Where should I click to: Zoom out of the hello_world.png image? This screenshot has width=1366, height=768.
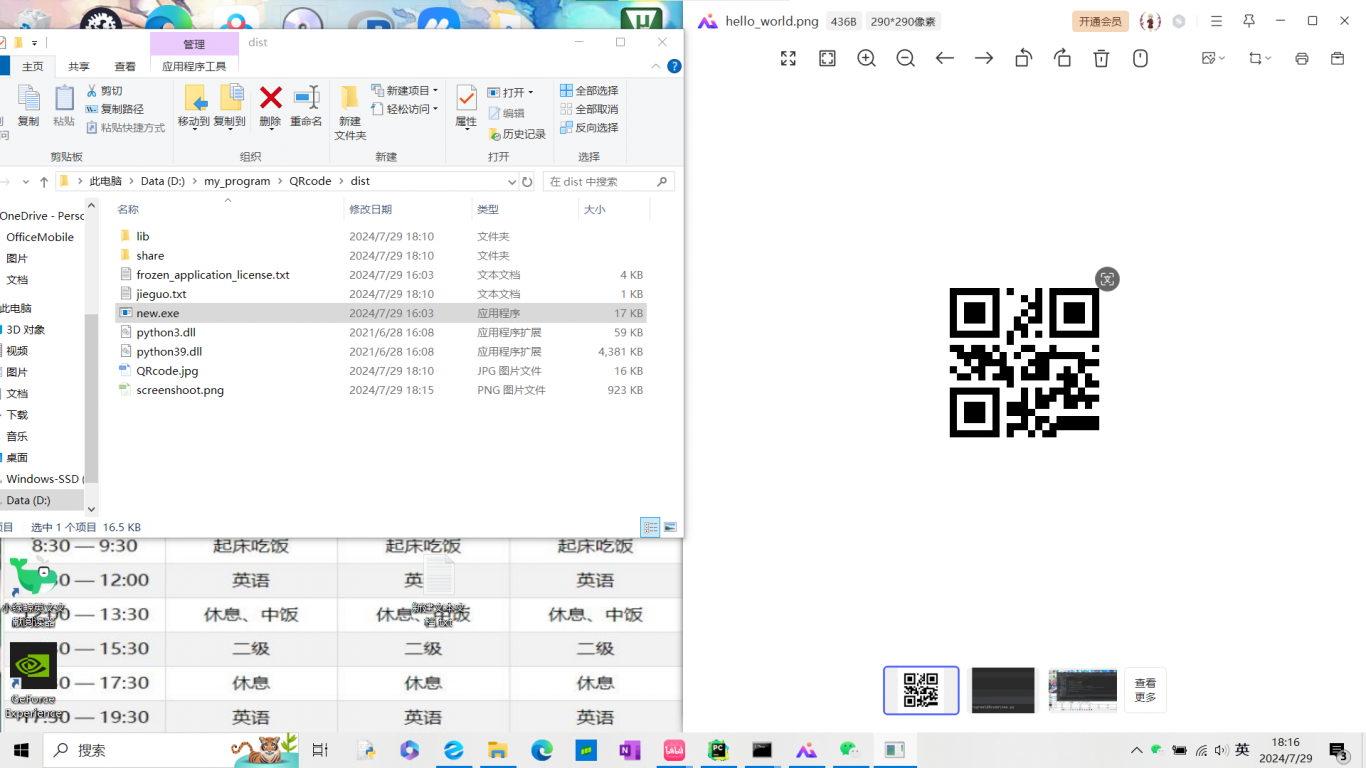[x=905, y=59]
